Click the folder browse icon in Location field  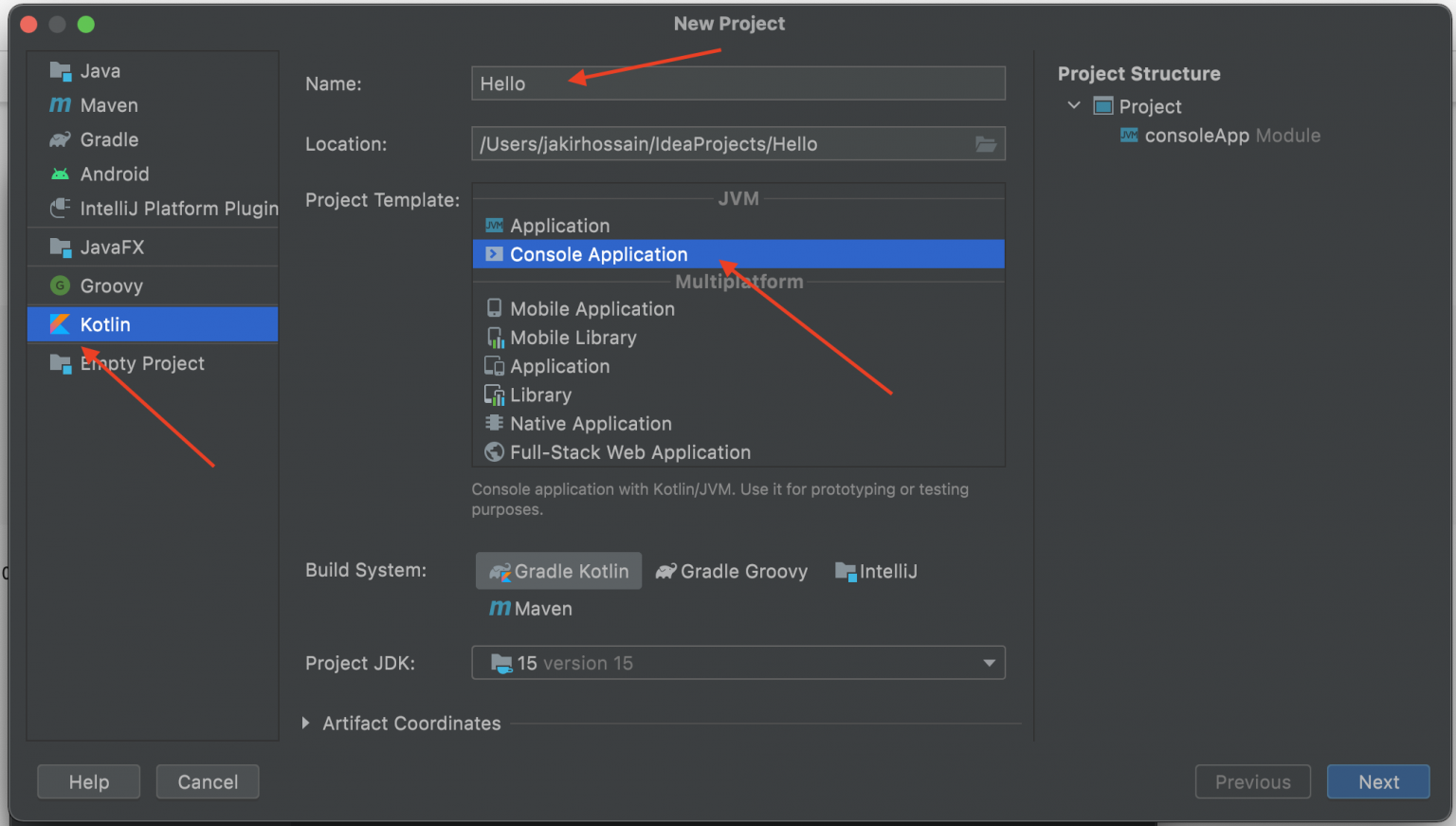986,144
